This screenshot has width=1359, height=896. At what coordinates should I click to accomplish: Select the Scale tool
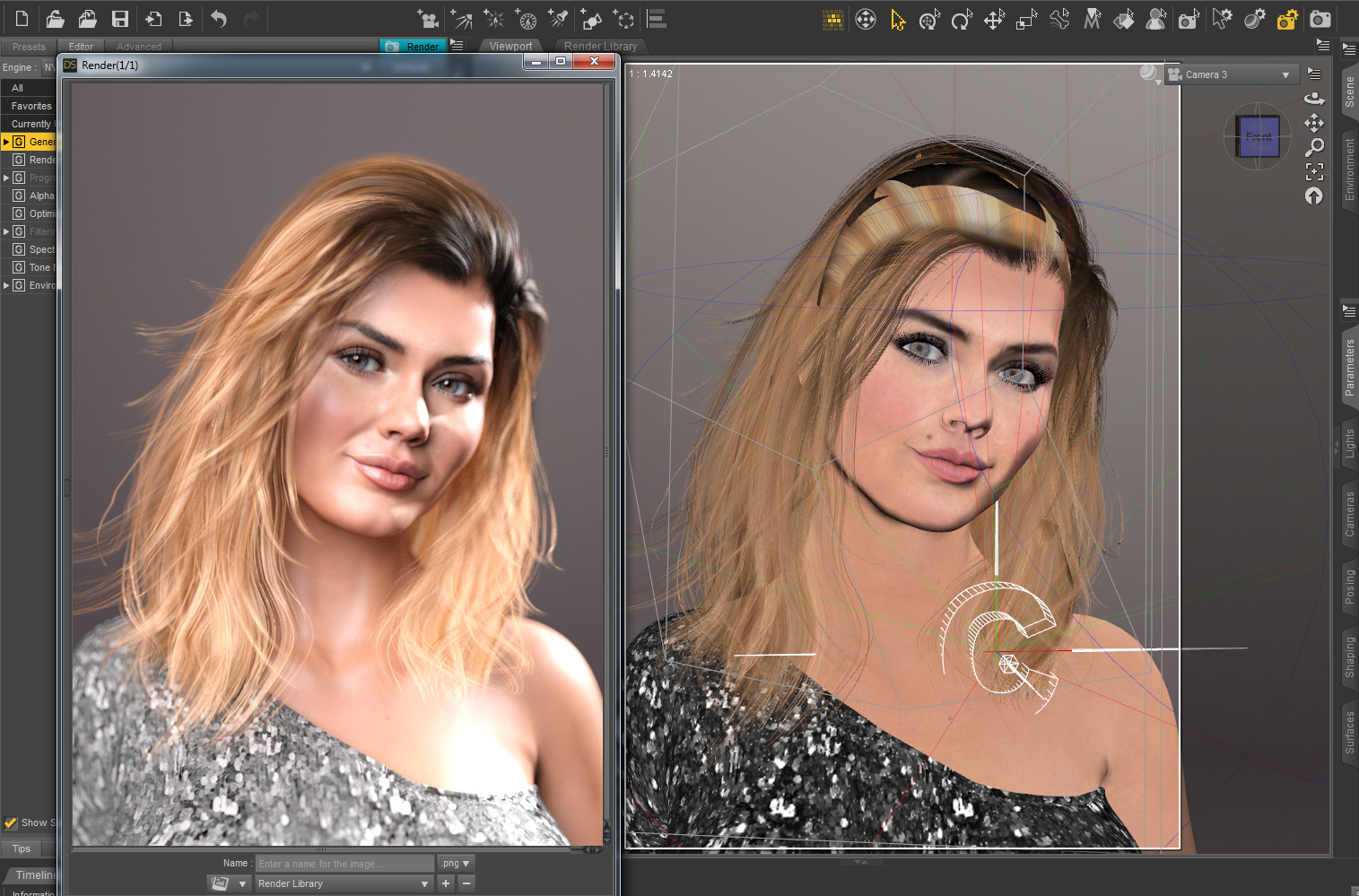tap(1026, 19)
